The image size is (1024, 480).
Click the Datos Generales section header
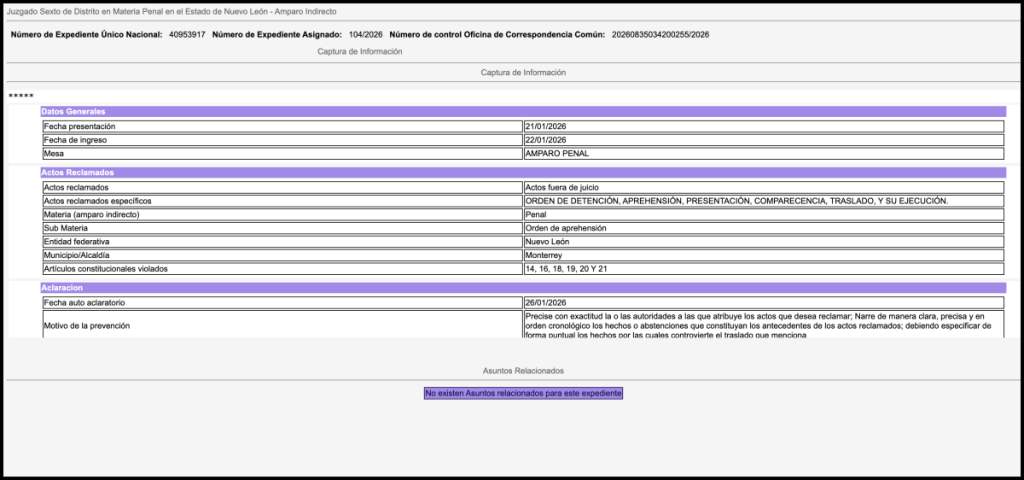523,112
